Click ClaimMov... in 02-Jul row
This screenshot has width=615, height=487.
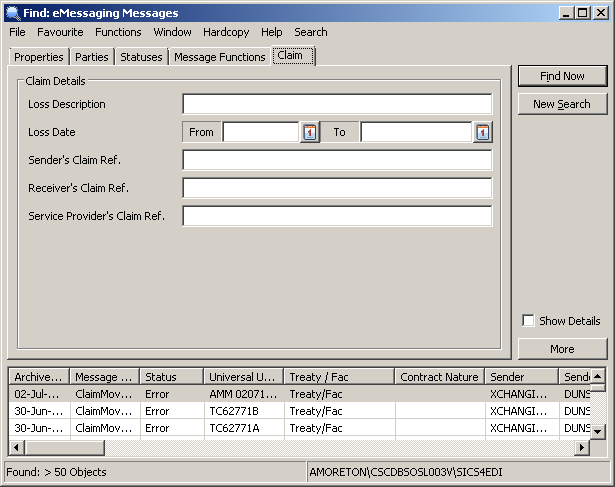(104, 394)
